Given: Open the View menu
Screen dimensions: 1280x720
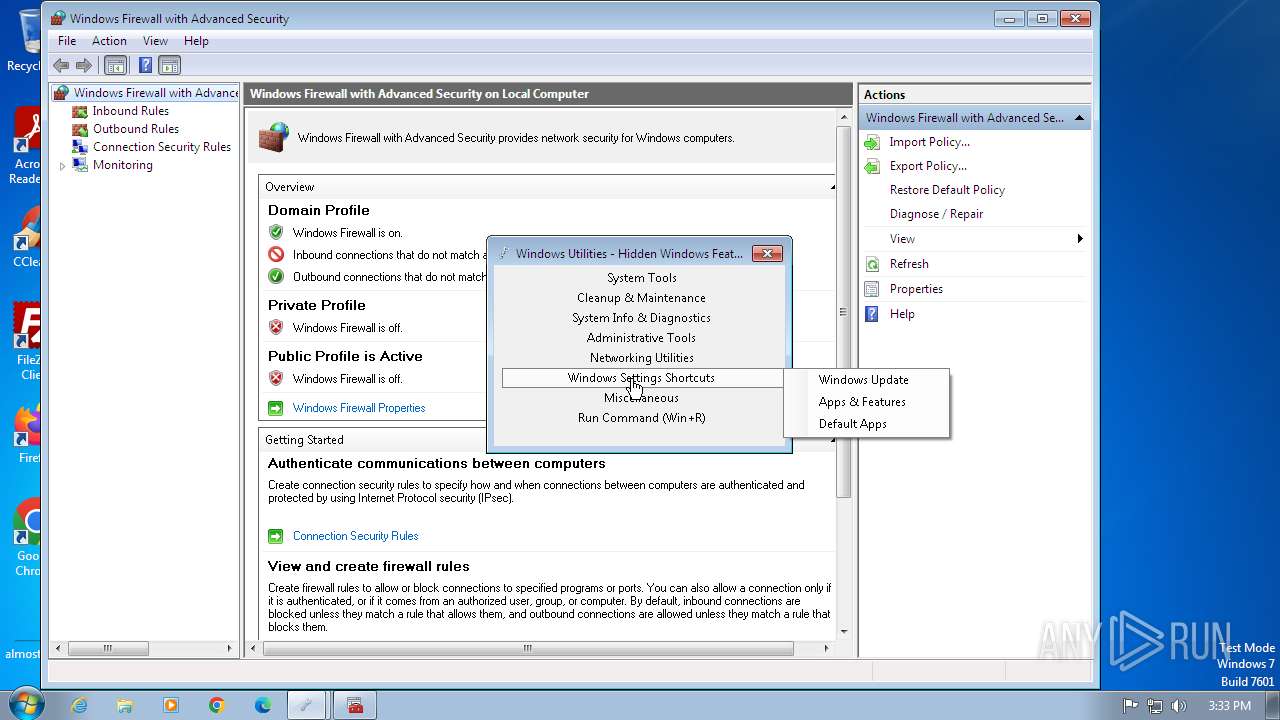Looking at the screenshot, I should pyautogui.click(x=155, y=41).
